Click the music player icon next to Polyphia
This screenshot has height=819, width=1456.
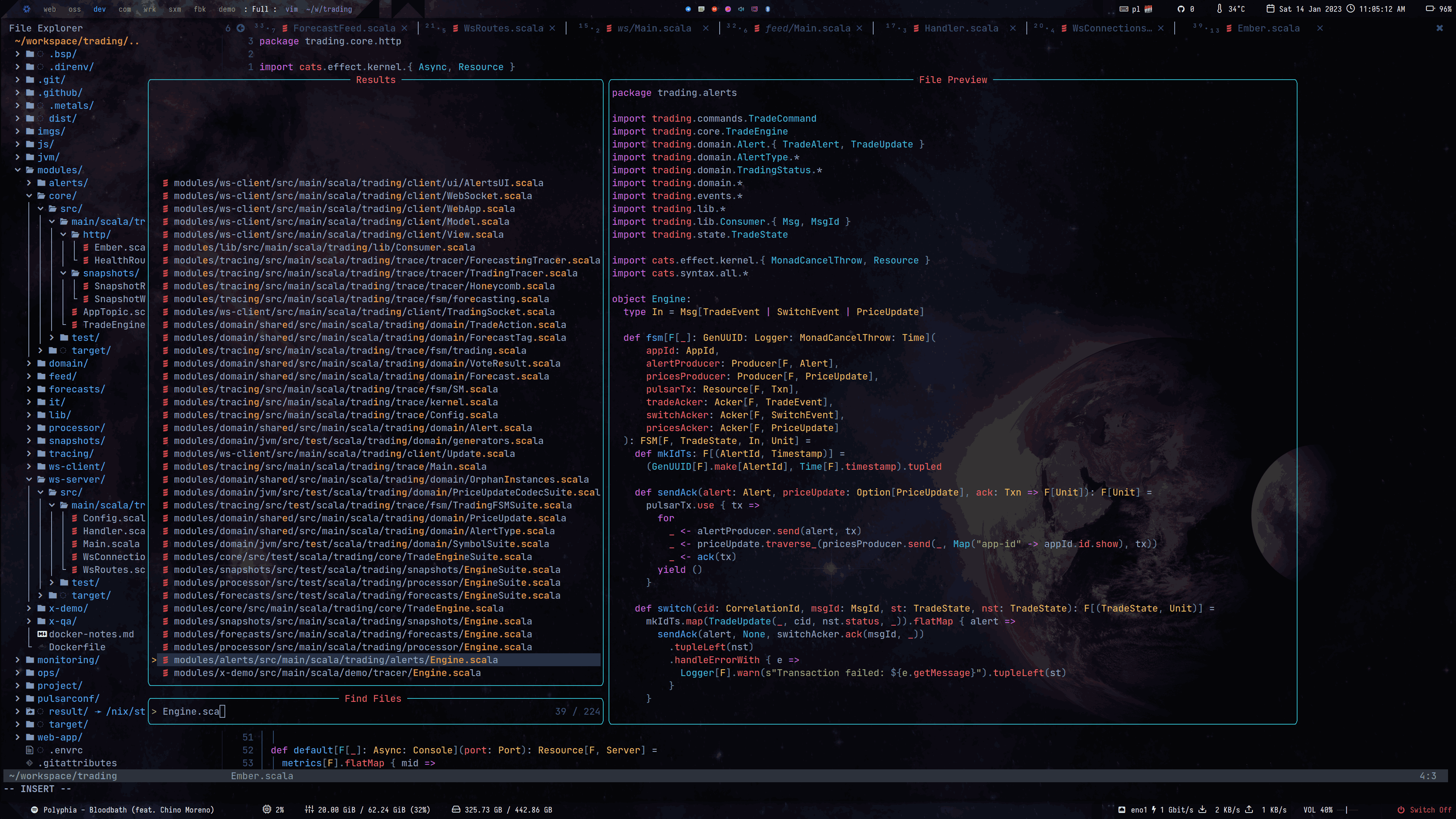click(35, 810)
